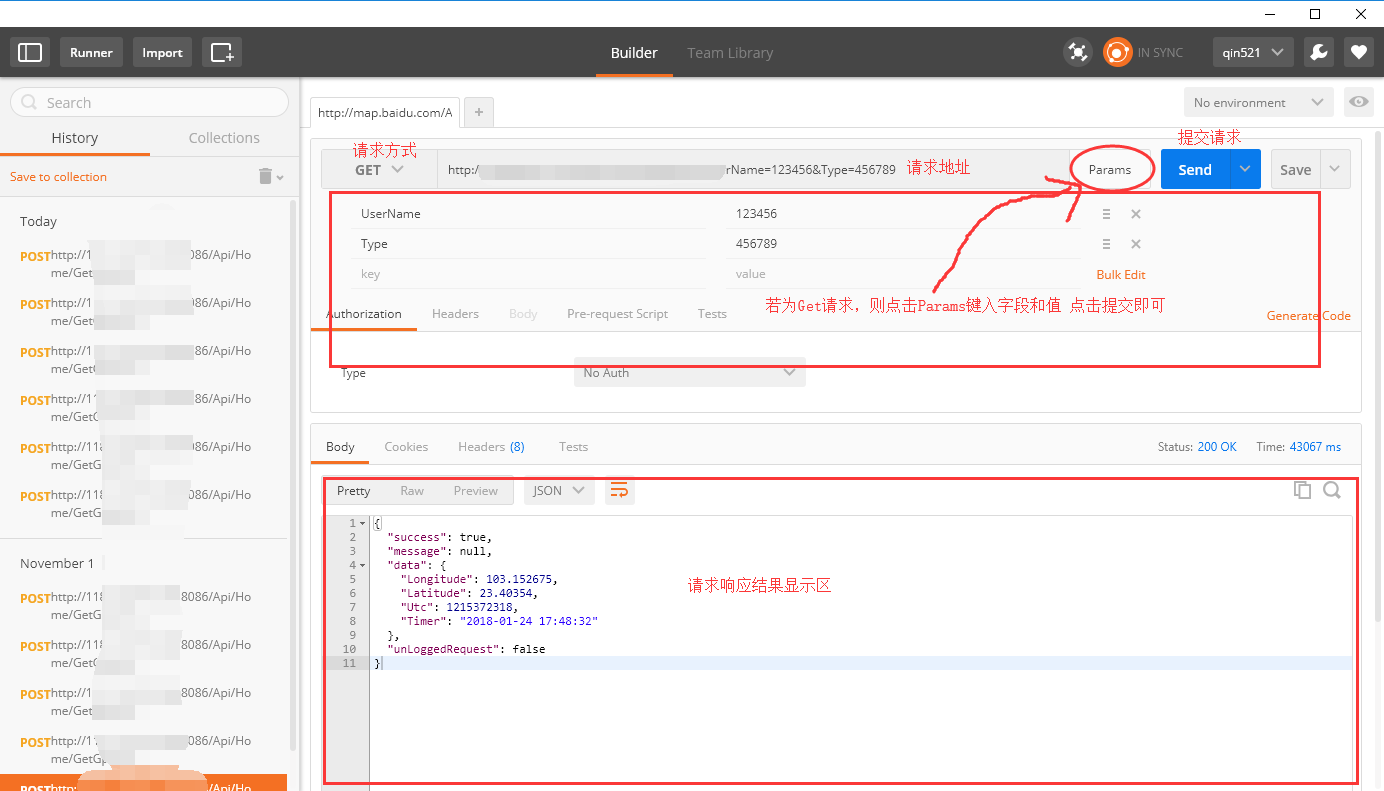
Task: Open the GET method dropdown
Action: point(379,170)
